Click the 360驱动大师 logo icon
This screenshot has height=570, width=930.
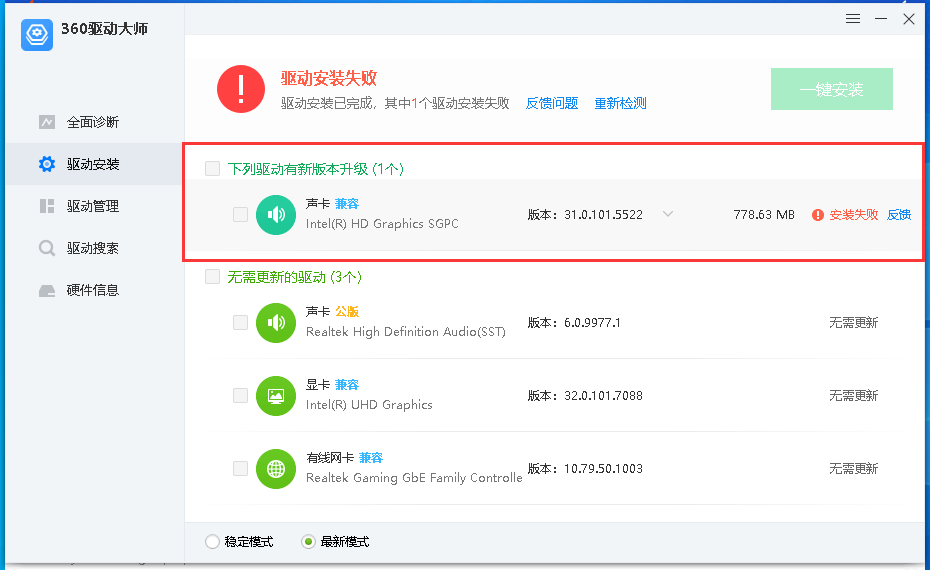point(37,34)
